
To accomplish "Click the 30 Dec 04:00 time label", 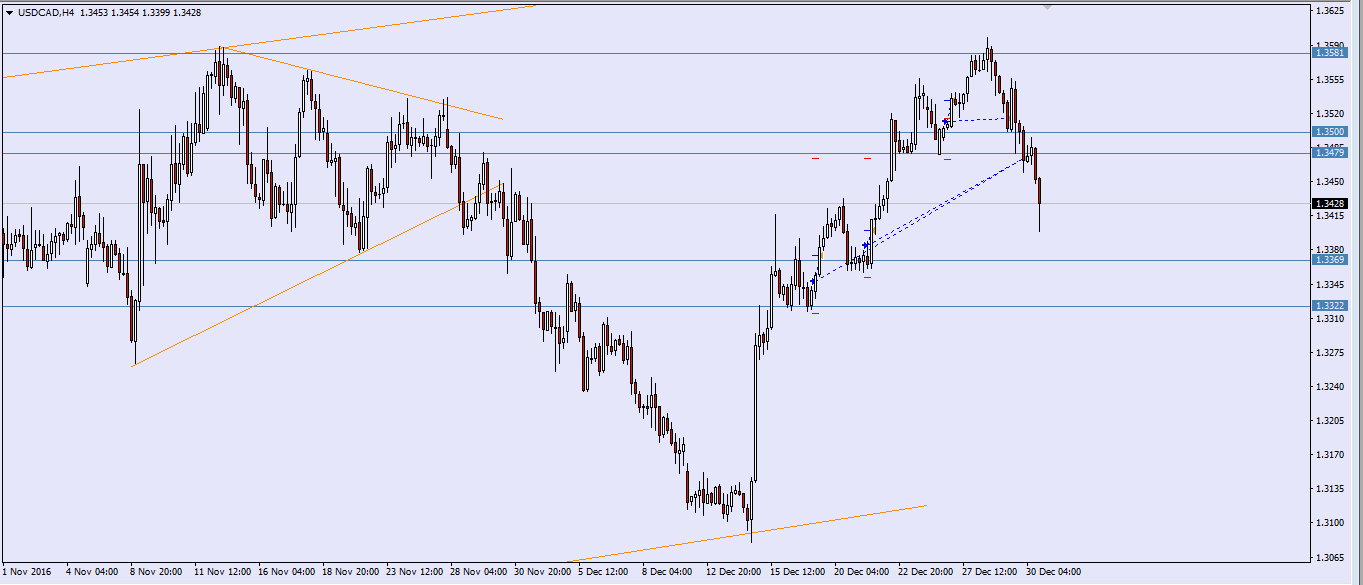I will (x=1053, y=572).
